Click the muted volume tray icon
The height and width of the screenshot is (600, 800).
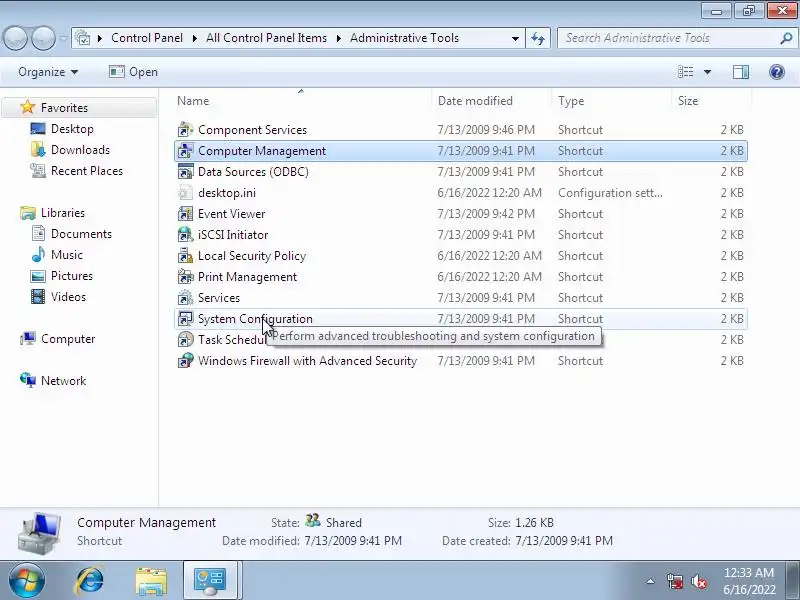(x=699, y=581)
